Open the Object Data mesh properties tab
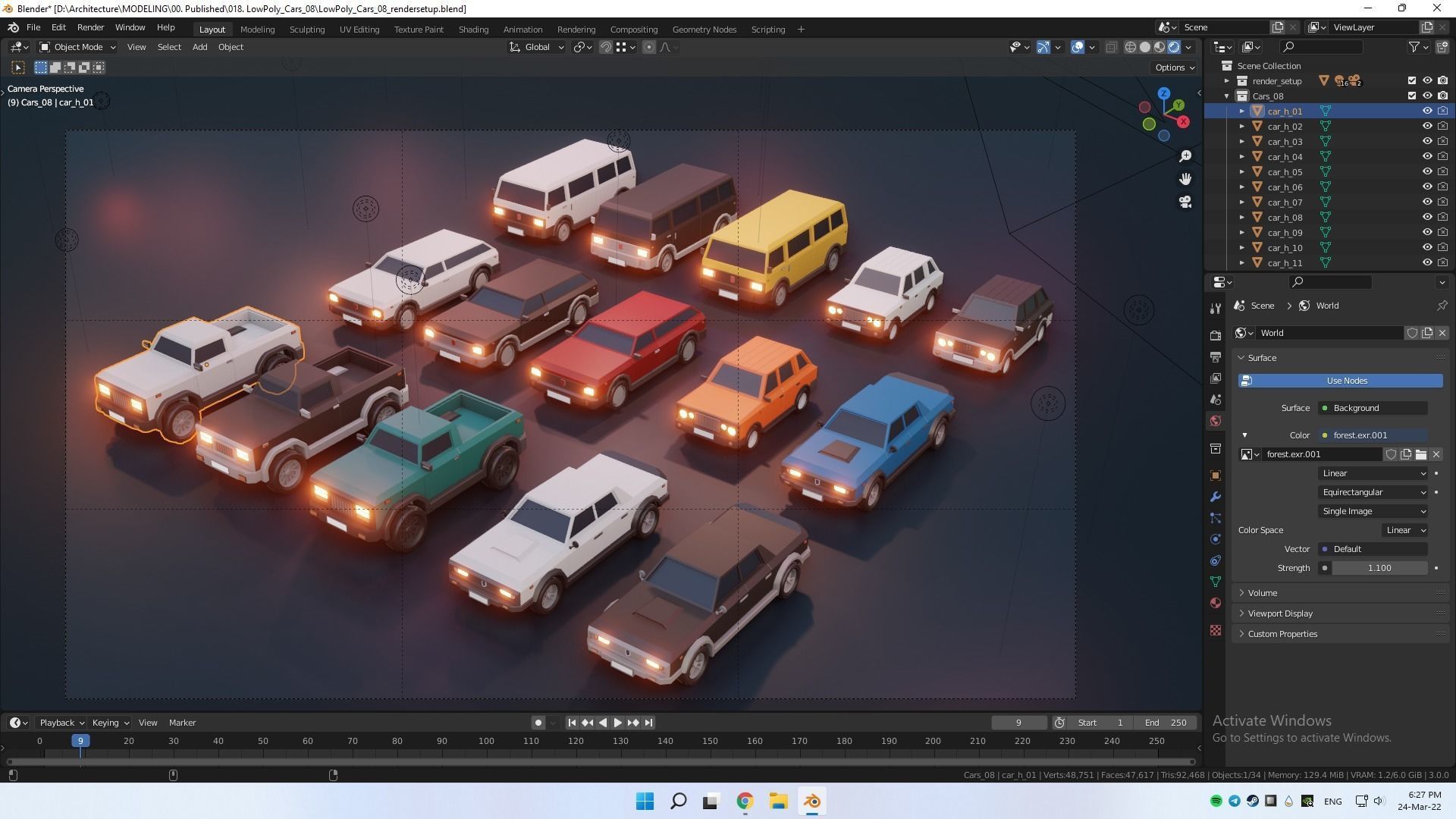1456x819 pixels. [x=1216, y=582]
